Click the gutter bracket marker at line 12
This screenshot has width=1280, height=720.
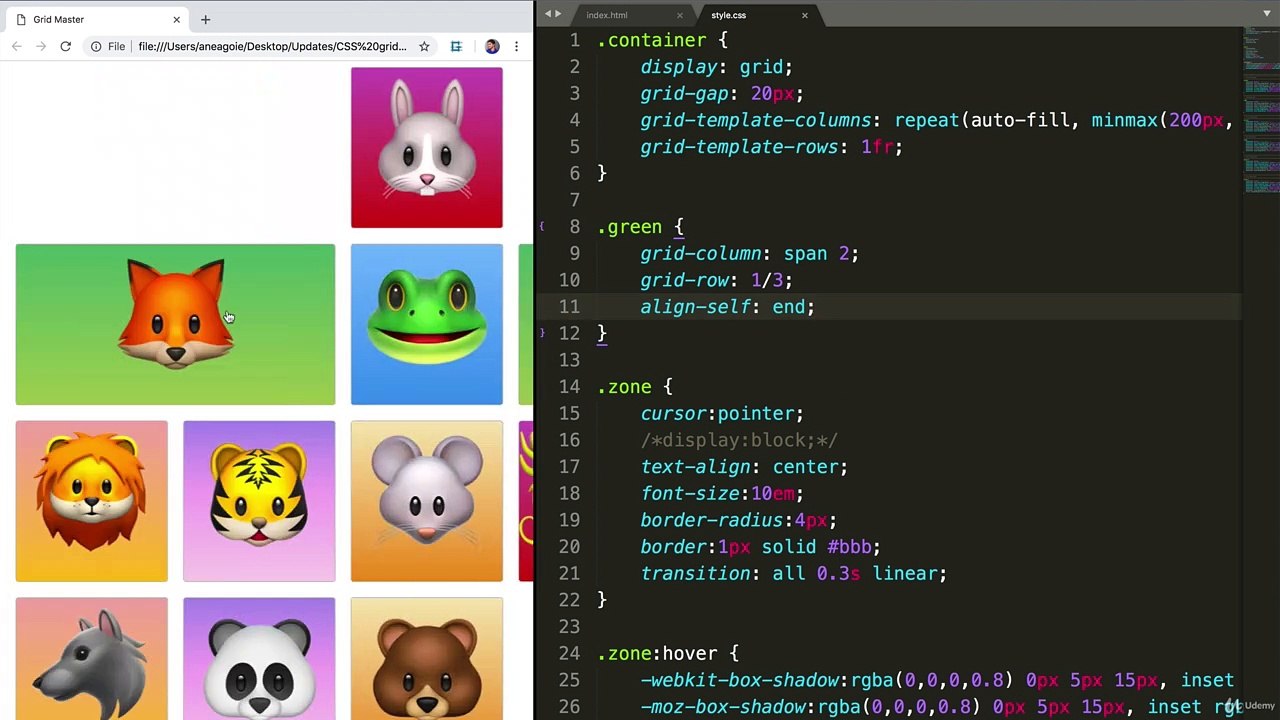[542, 332]
